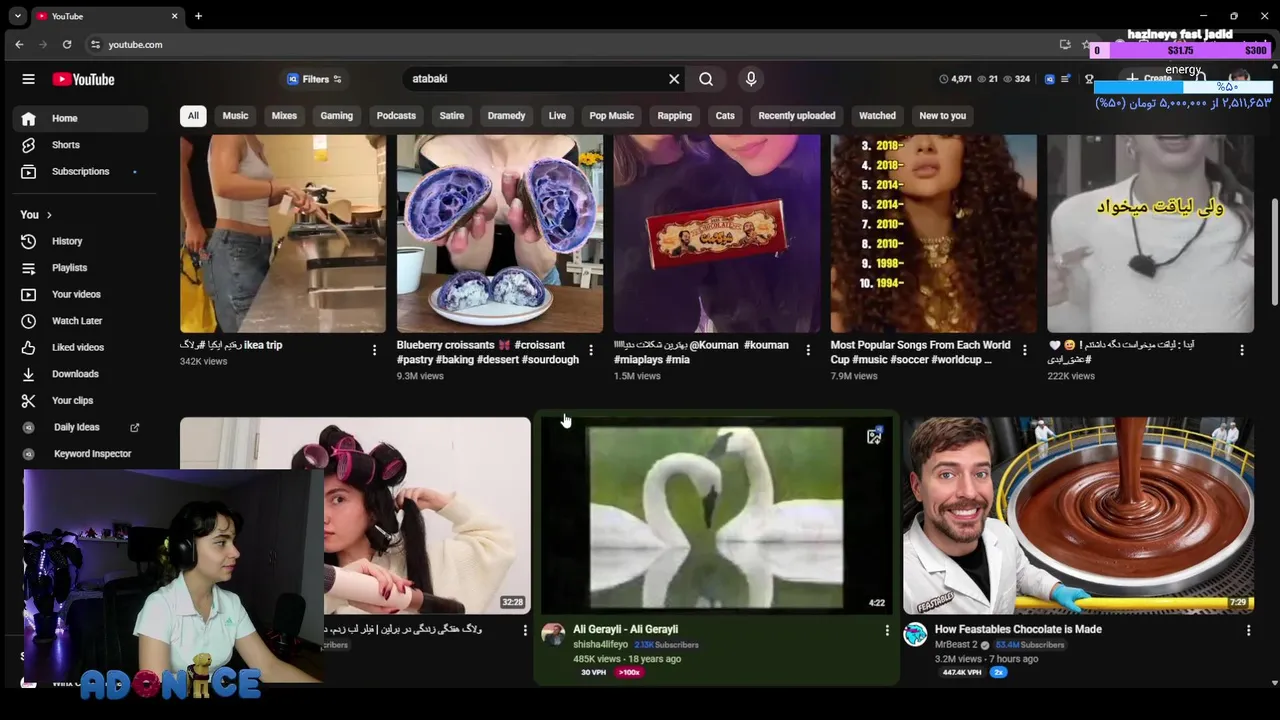The height and width of the screenshot is (720, 1280).
Task: Open the shisha4lifeyo channel link
Action: coord(600,645)
